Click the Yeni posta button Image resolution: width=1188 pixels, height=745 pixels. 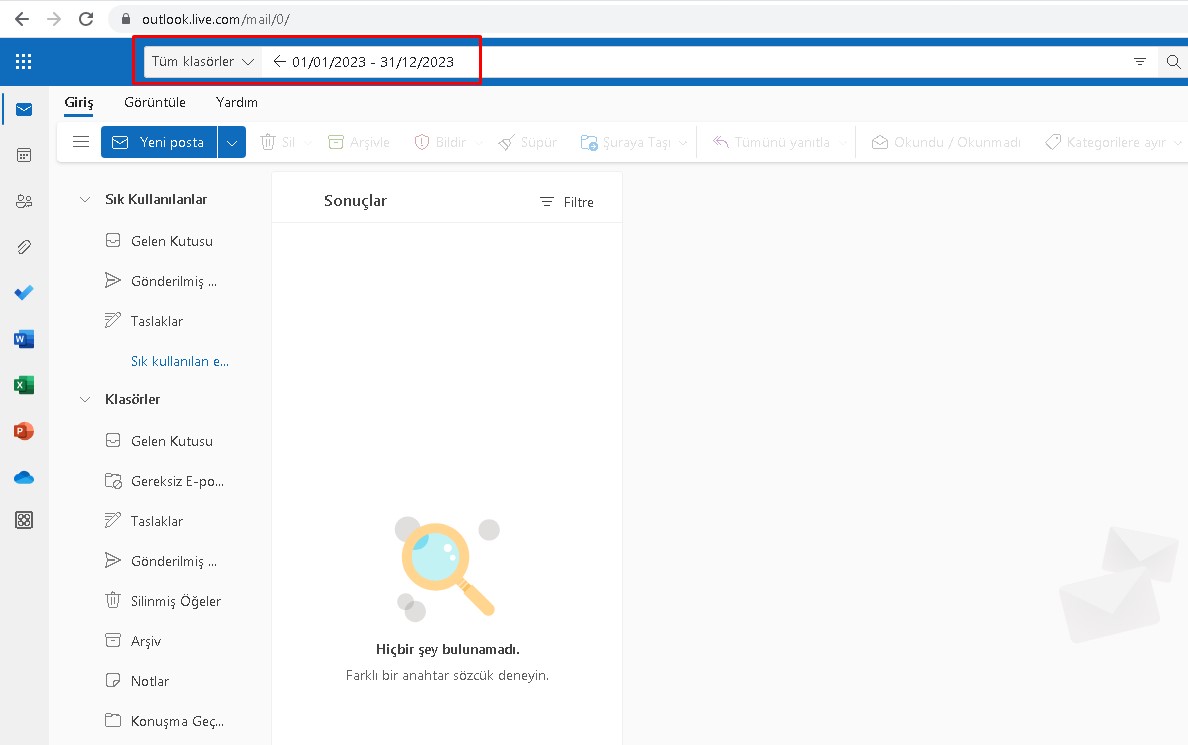tap(160, 141)
